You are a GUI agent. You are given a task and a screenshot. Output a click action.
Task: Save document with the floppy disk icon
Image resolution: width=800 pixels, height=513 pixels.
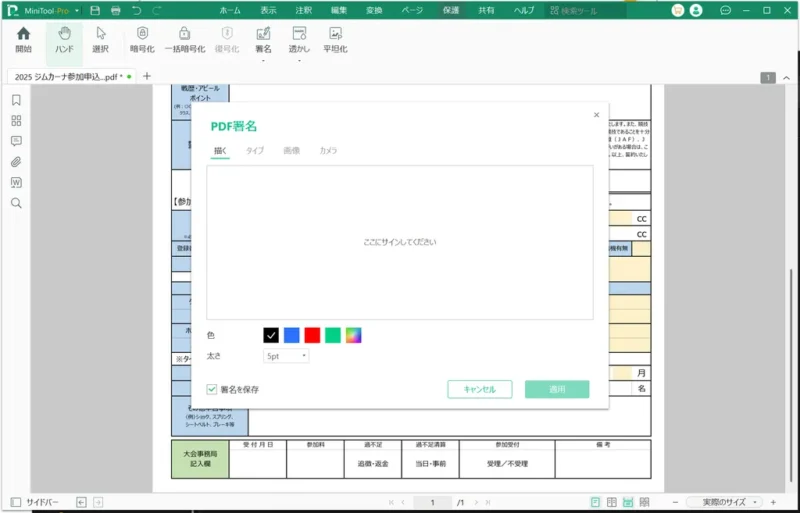95,10
